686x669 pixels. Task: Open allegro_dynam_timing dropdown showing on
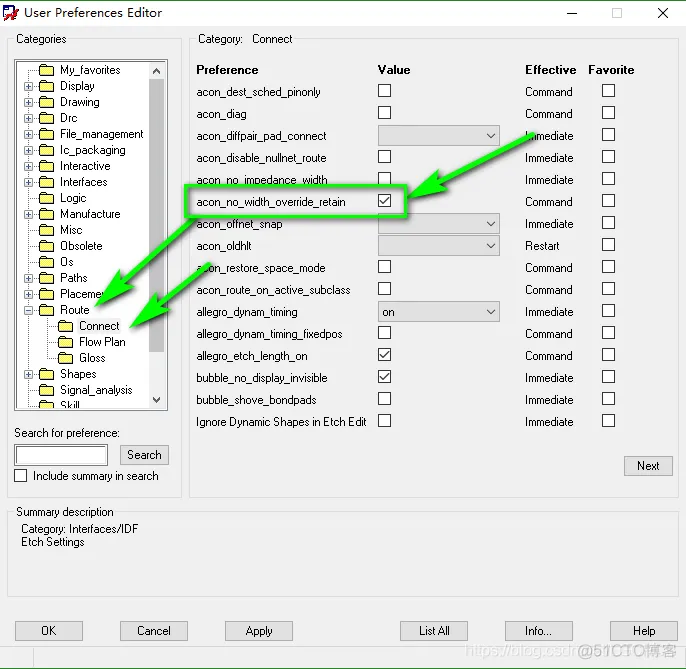(x=439, y=312)
